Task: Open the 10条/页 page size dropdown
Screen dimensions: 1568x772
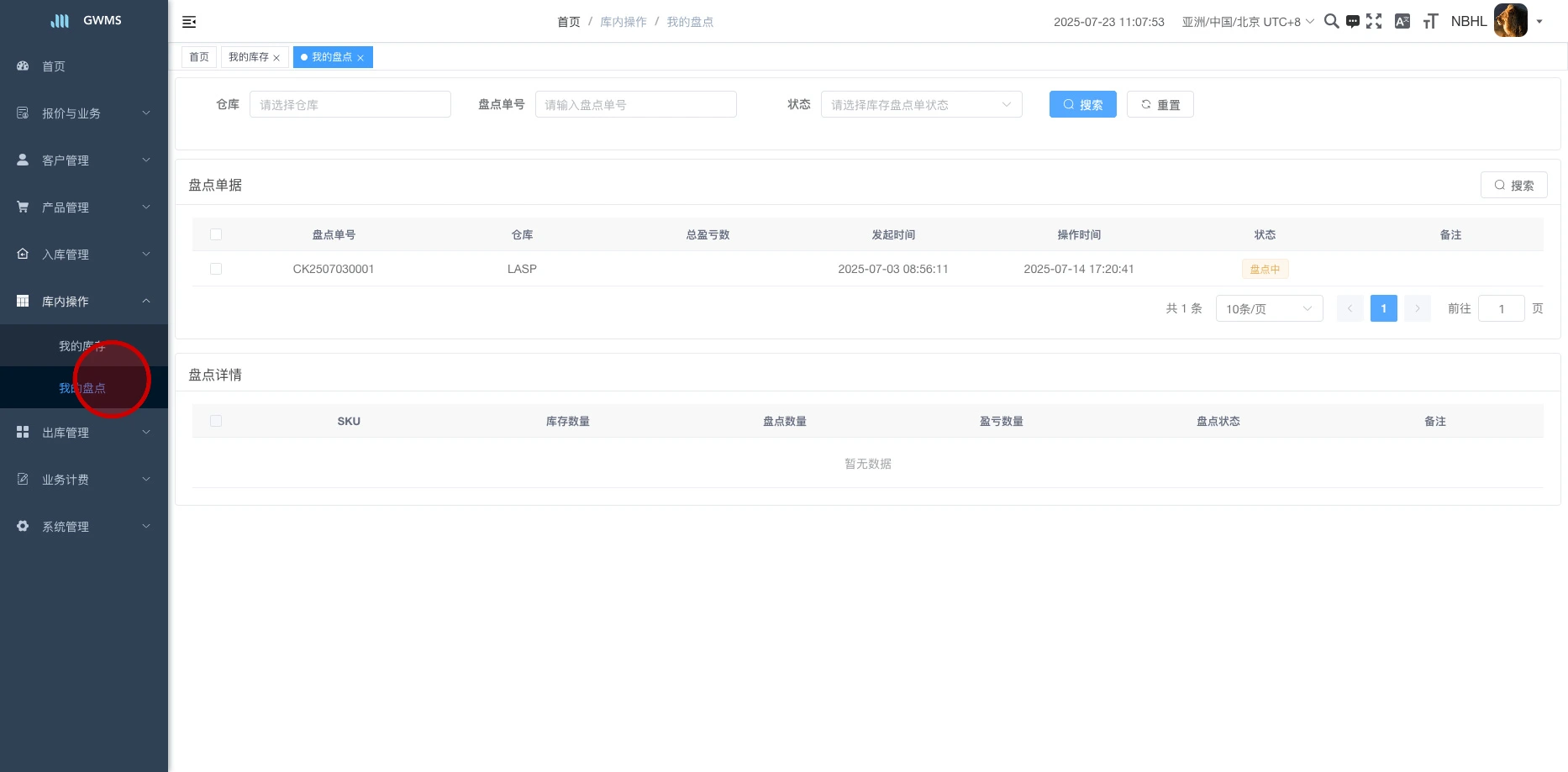Action: click(x=1268, y=309)
